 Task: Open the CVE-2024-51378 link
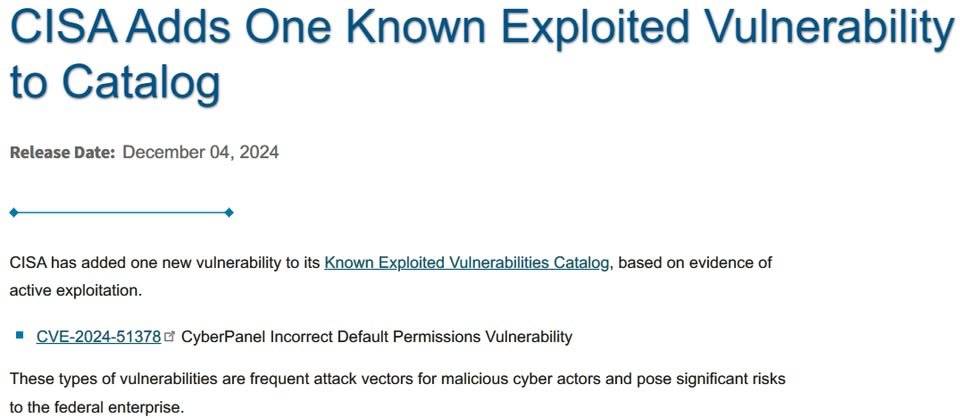click(99, 336)
